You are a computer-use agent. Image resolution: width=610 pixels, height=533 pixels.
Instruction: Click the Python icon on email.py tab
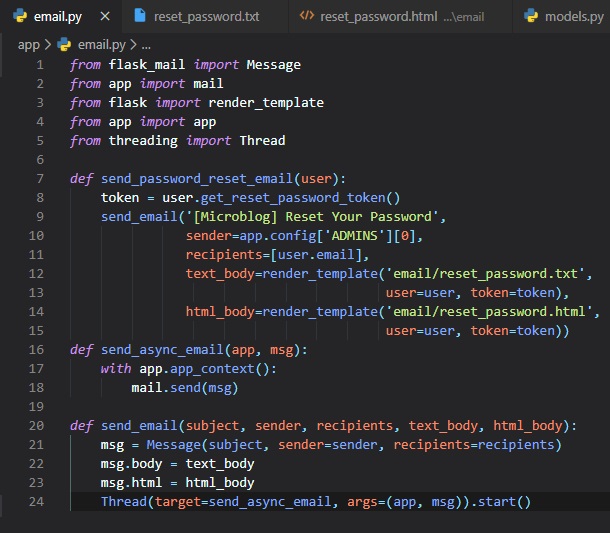[20, 16]
